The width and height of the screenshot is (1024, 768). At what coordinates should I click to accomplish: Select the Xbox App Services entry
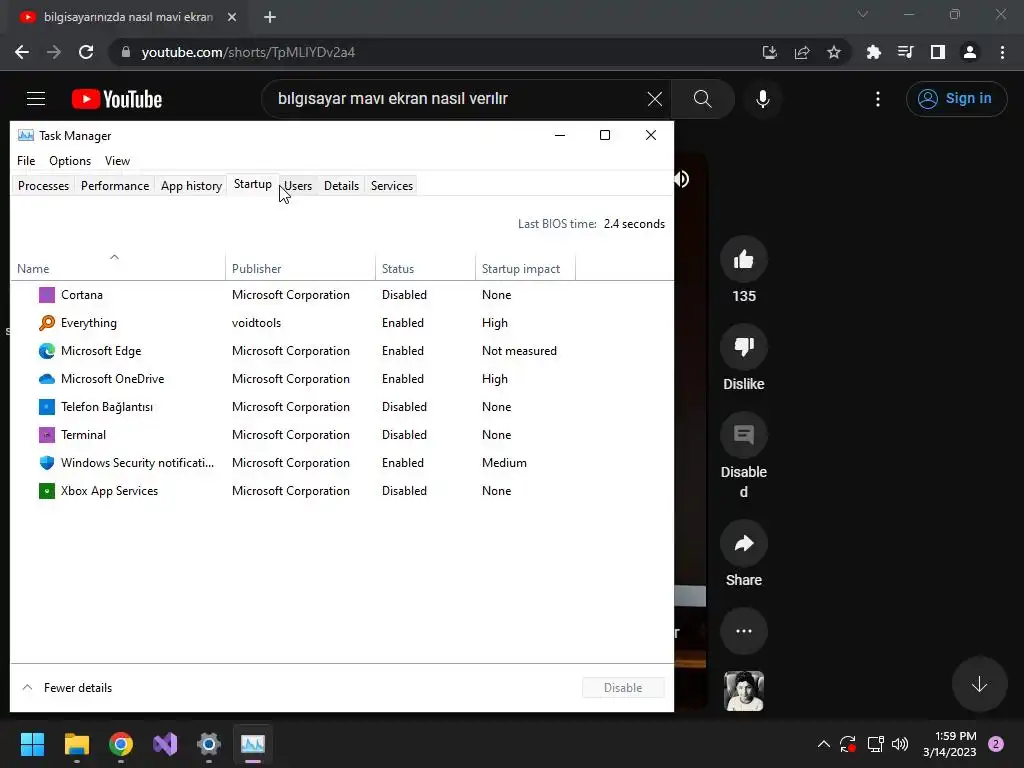point(342,491)
